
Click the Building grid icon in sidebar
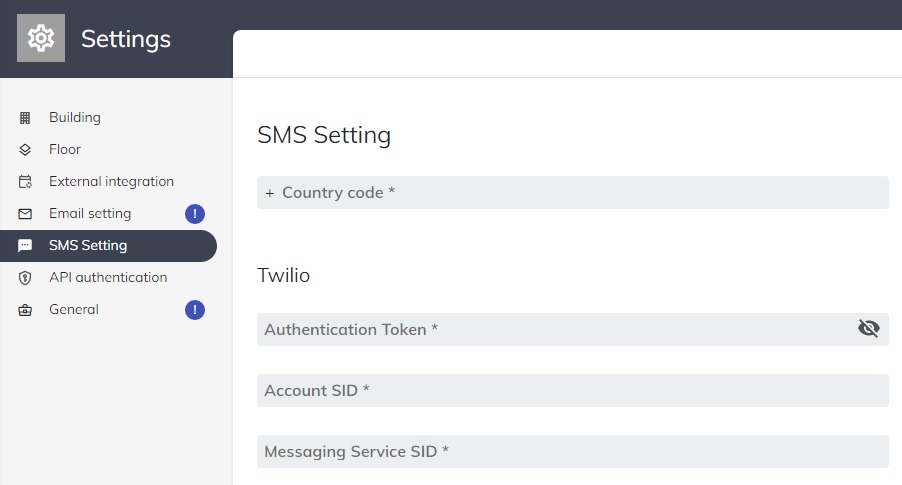click(26, 117)
